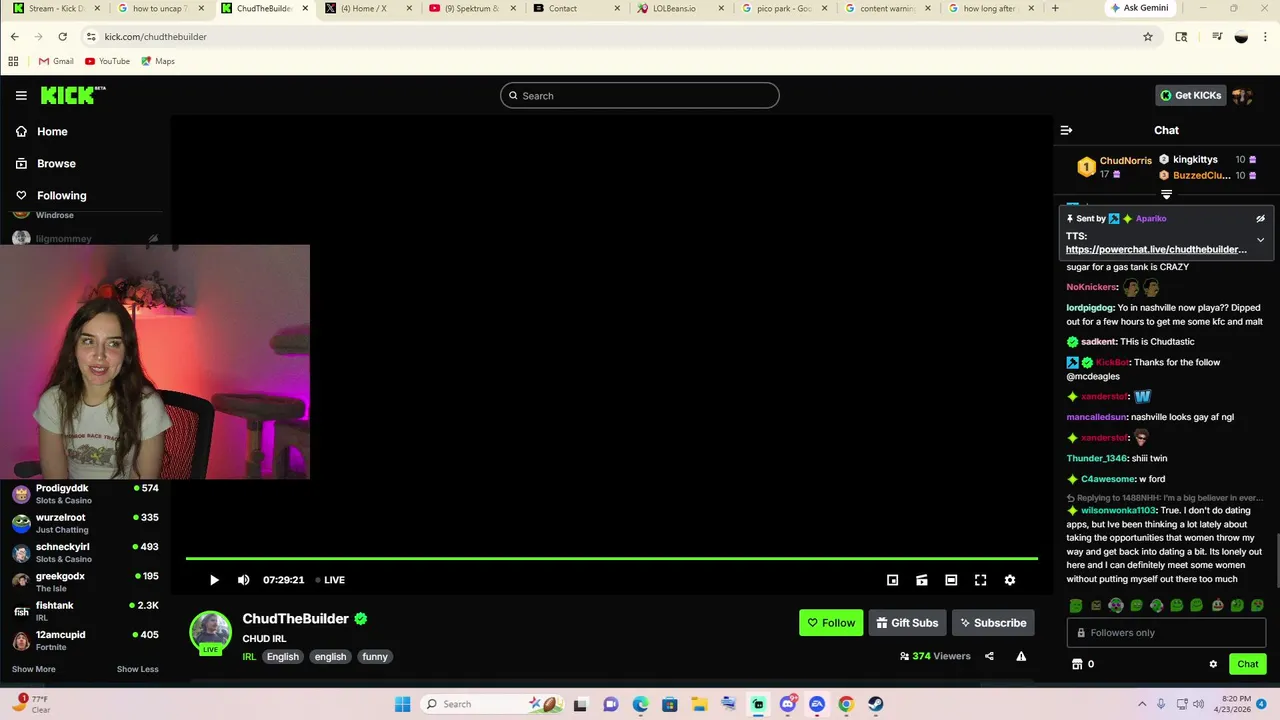
Task: Open Steam from taskbar
Action: 875,704
